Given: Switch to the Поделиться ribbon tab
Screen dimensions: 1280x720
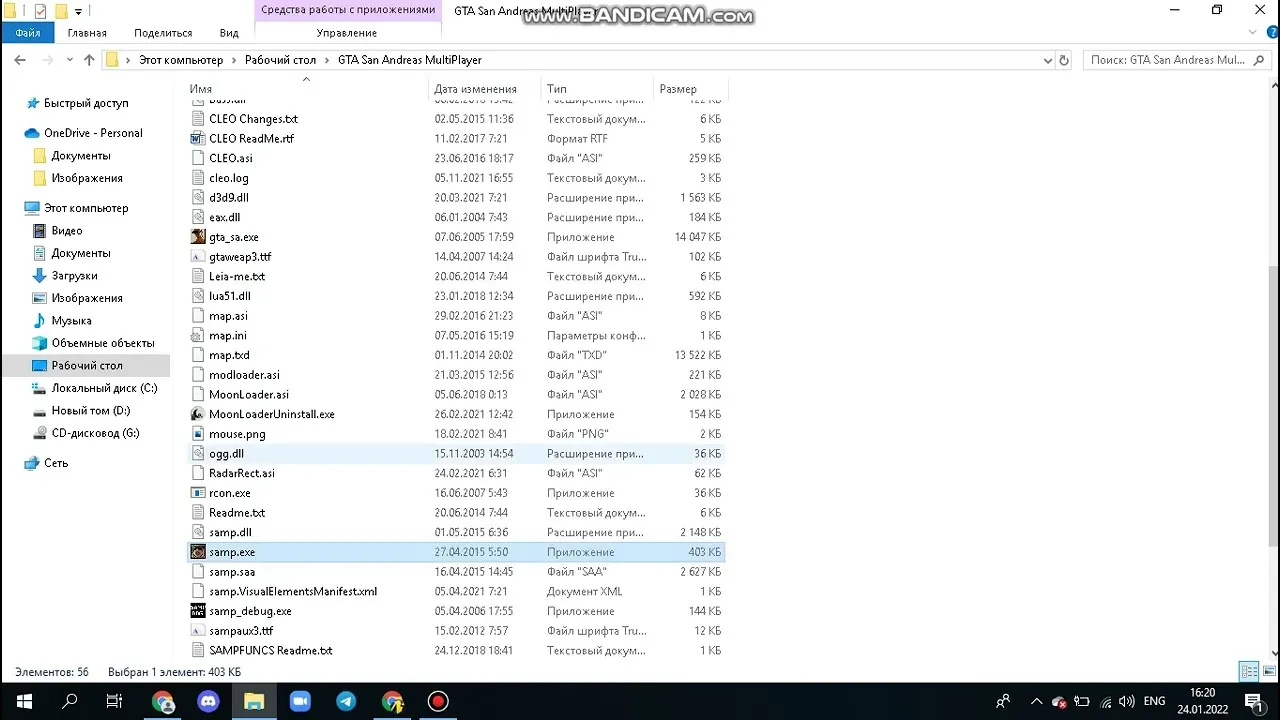Looking at the screenshot, I should tap(163, 33).
